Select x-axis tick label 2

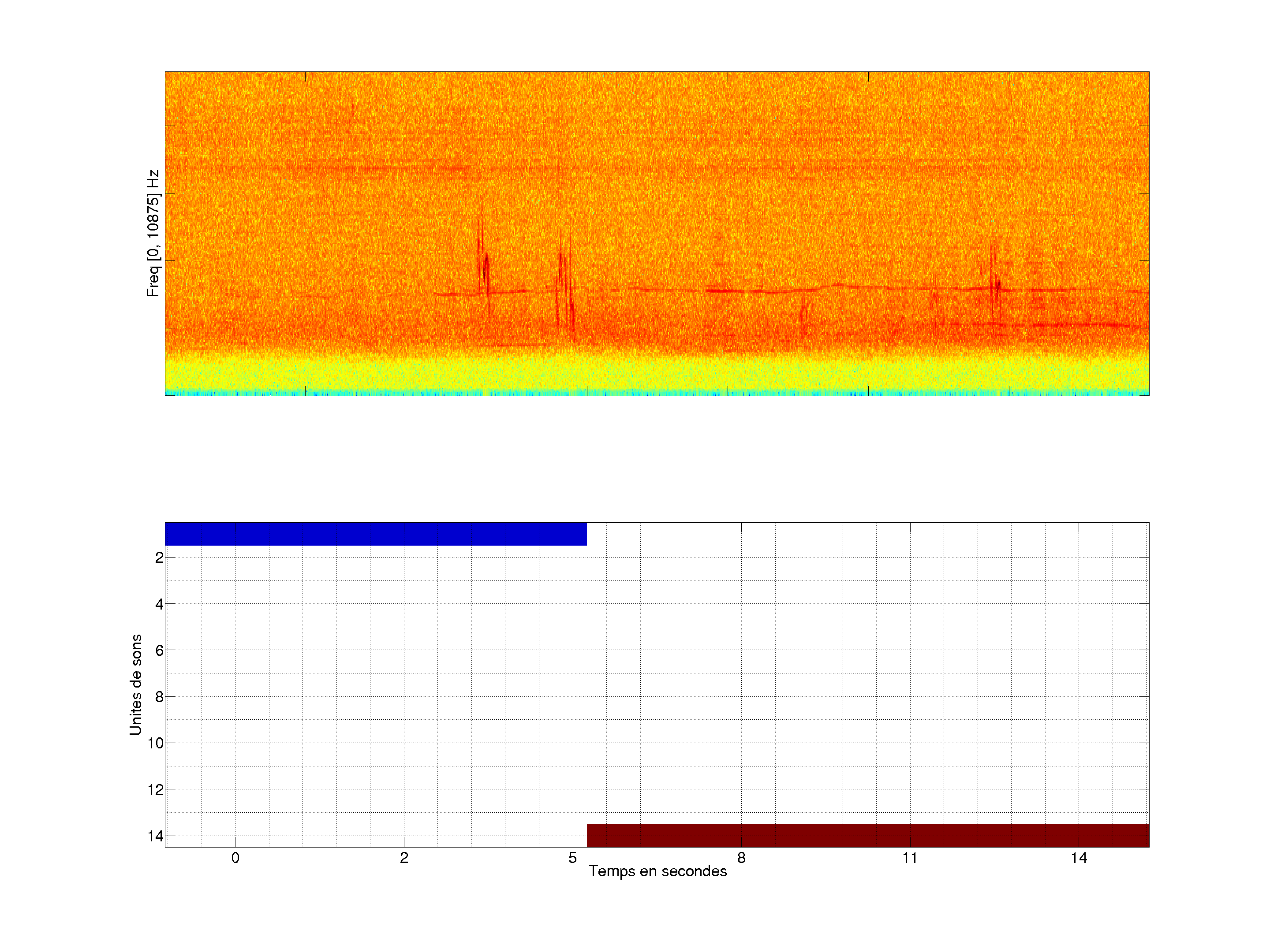pyautogui.click(x=404, y=858)
